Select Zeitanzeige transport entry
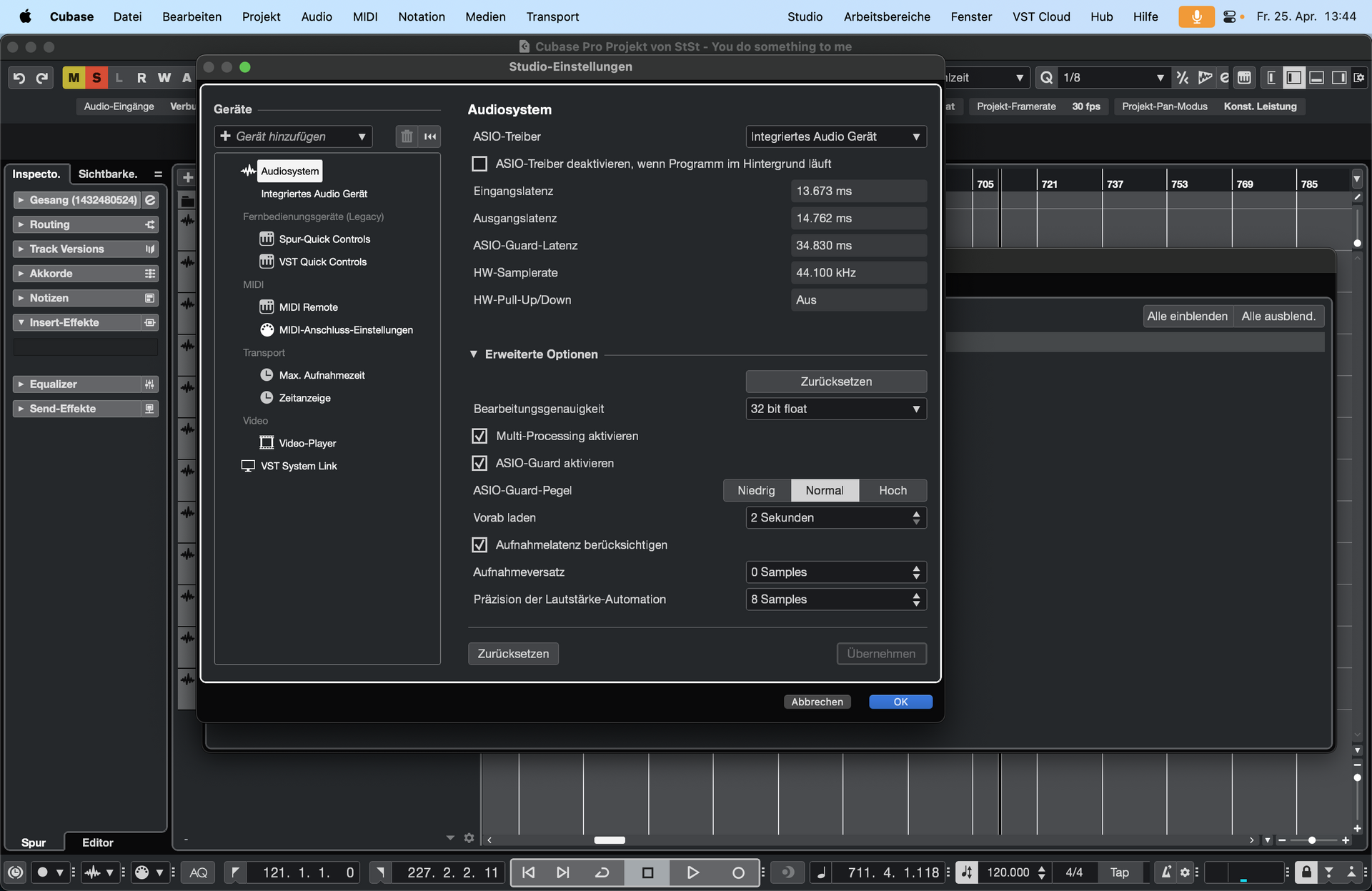 coord(304,398)
